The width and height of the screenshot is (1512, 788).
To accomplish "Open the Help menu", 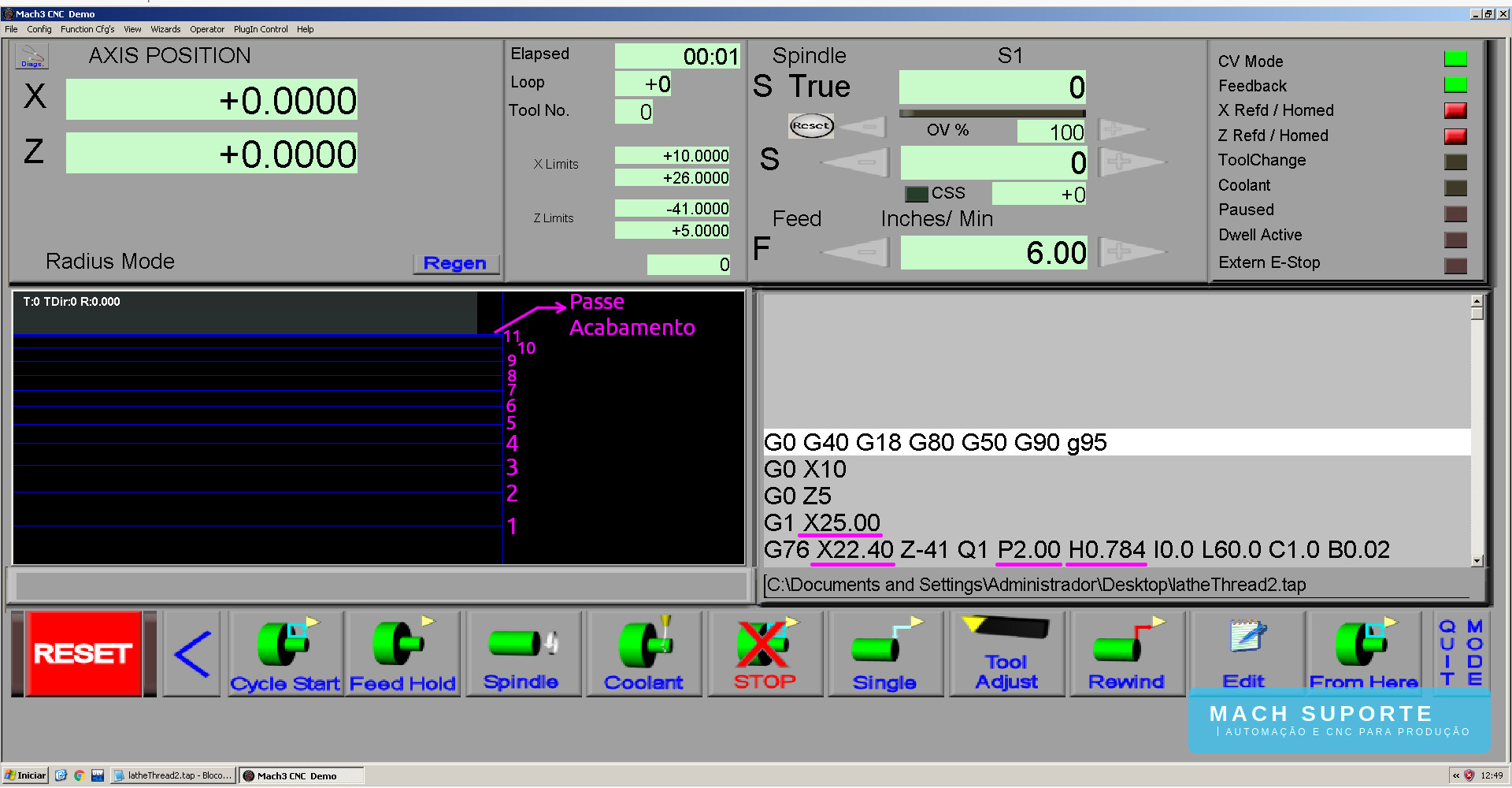I will pyautogui.click(x=306, y=29).
